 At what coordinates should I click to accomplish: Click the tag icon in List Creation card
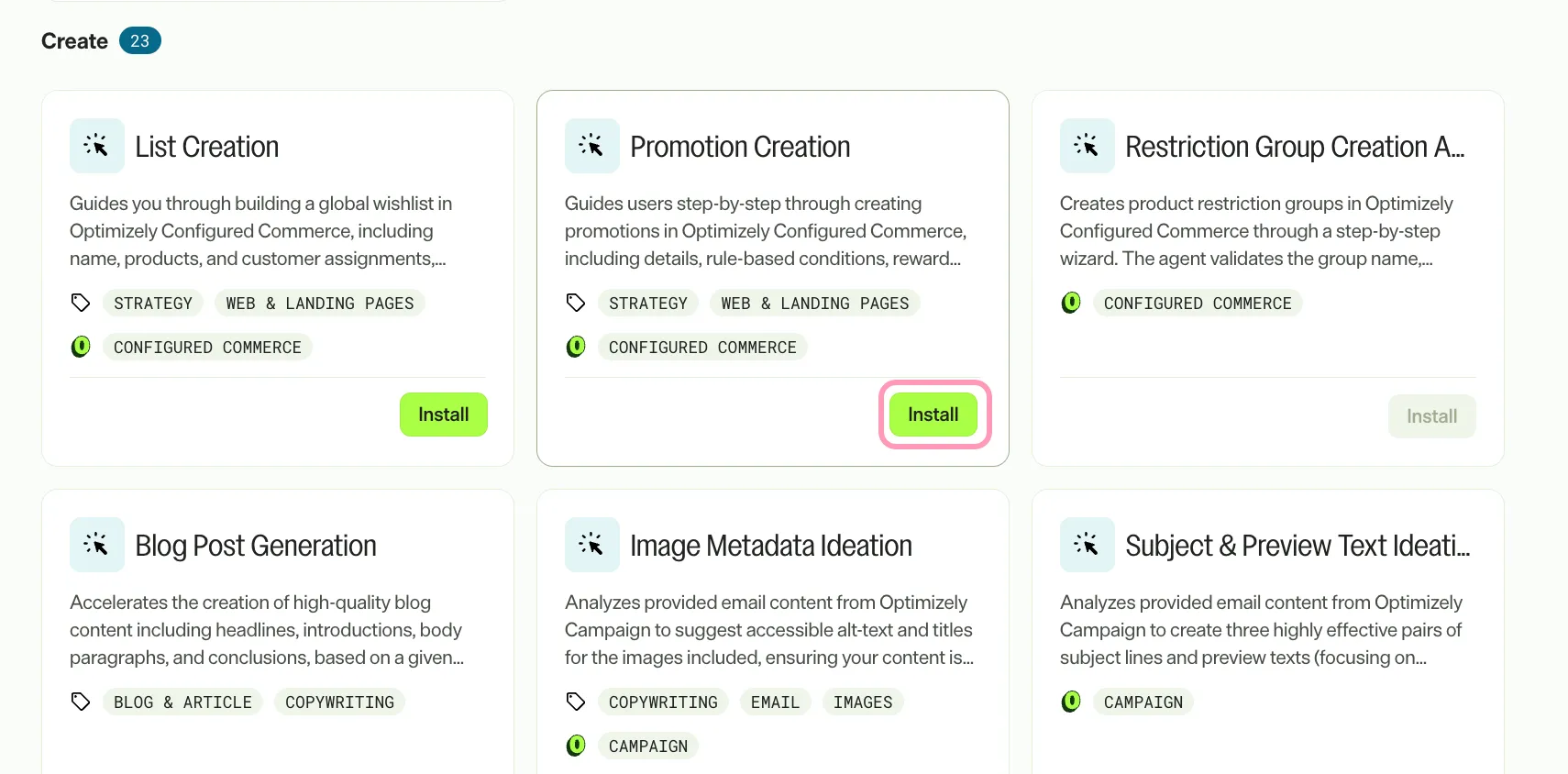coord(81,303)
